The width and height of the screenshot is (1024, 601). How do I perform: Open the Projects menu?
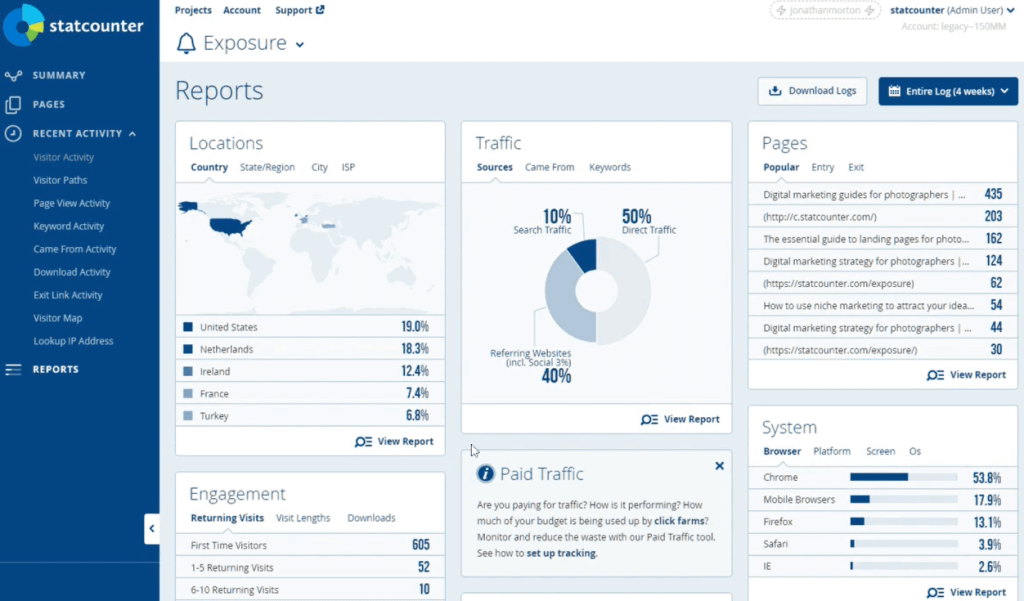[x=193, y=10]
